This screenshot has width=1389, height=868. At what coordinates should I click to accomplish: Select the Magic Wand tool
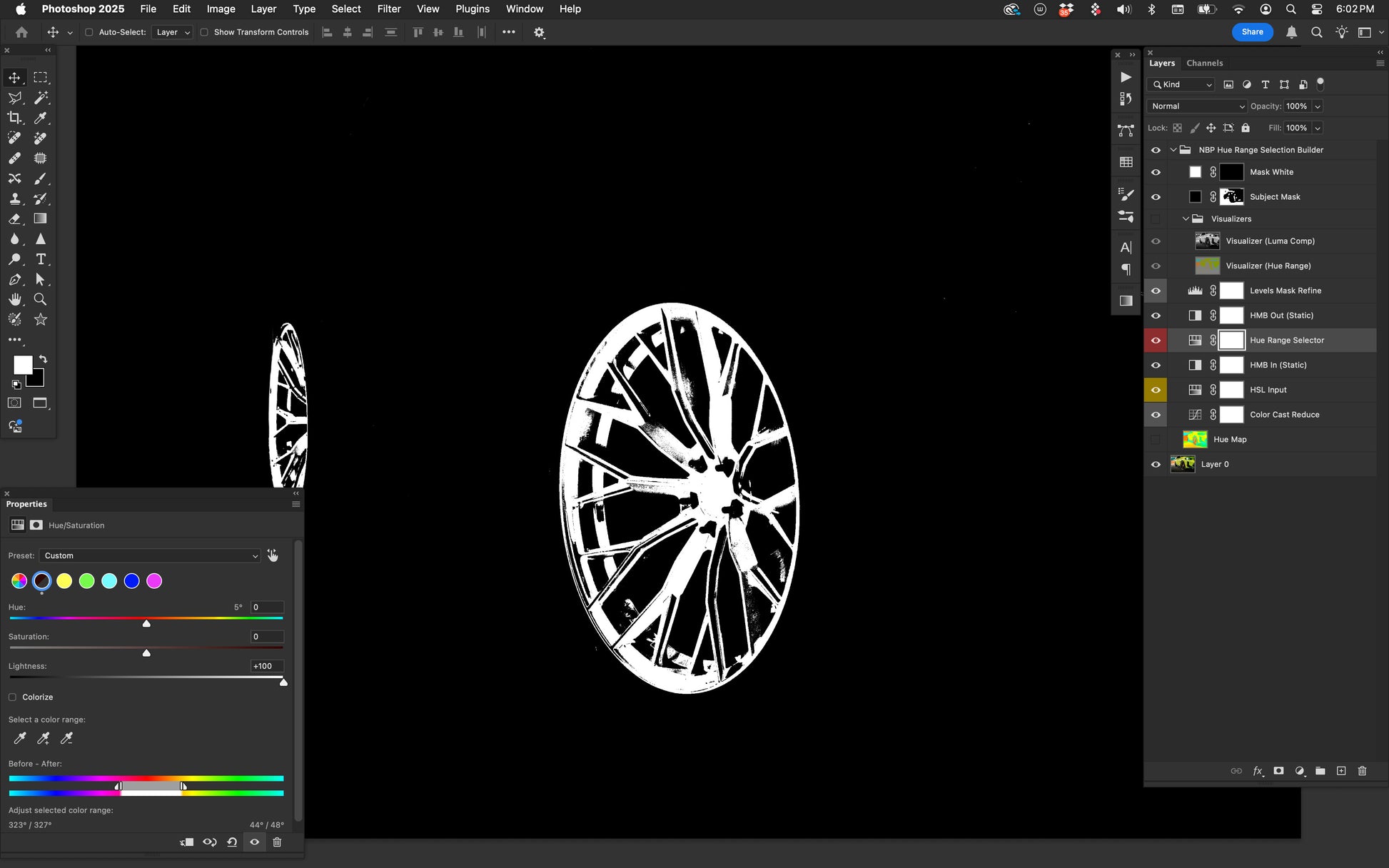coord(41,98)
